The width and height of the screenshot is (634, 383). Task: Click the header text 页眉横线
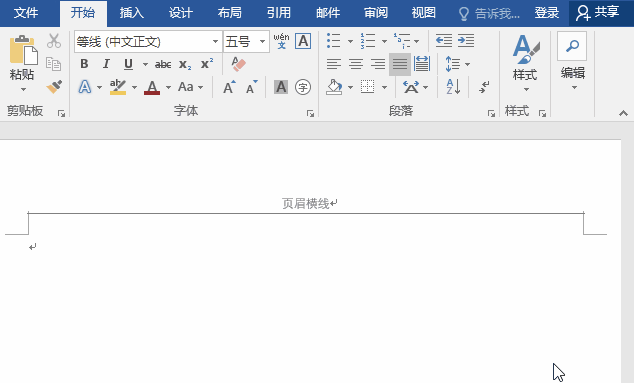point(306,203)
